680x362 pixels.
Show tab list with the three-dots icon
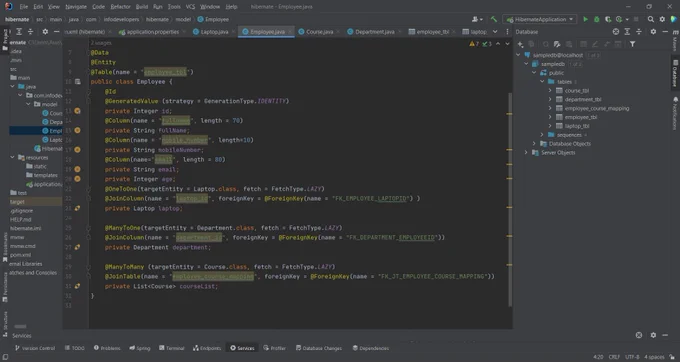click(507, 32)
